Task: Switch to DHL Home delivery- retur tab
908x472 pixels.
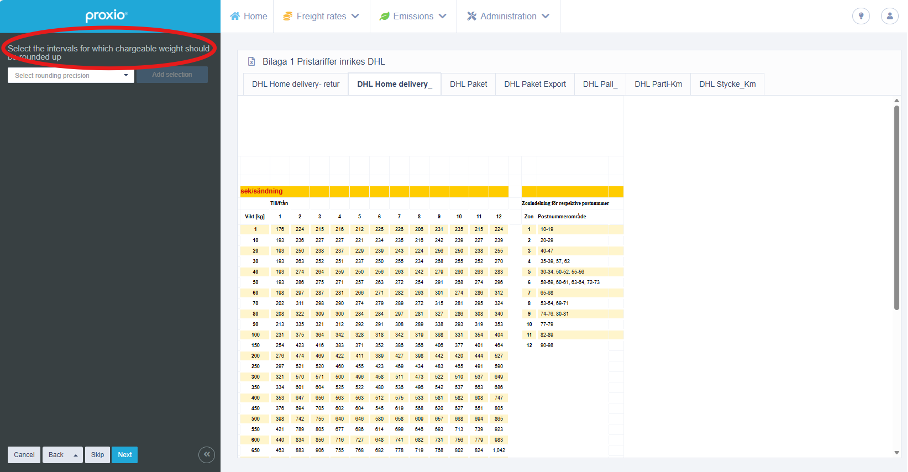Action: tap(296, 84)
